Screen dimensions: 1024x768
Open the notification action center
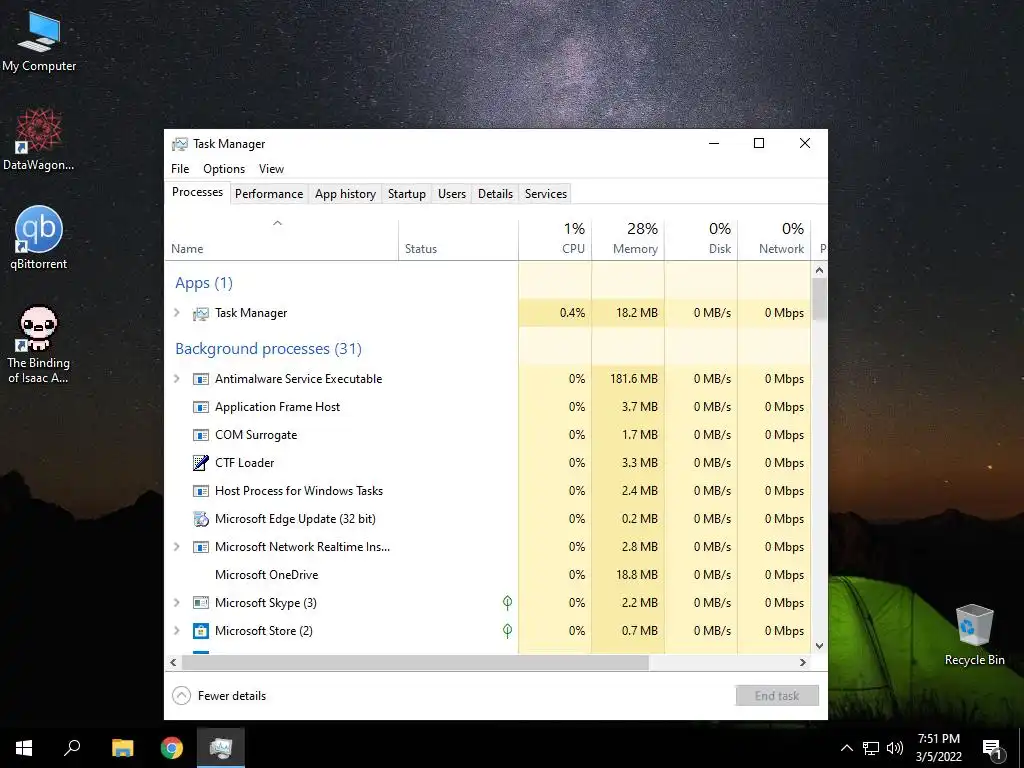(992, 749)
